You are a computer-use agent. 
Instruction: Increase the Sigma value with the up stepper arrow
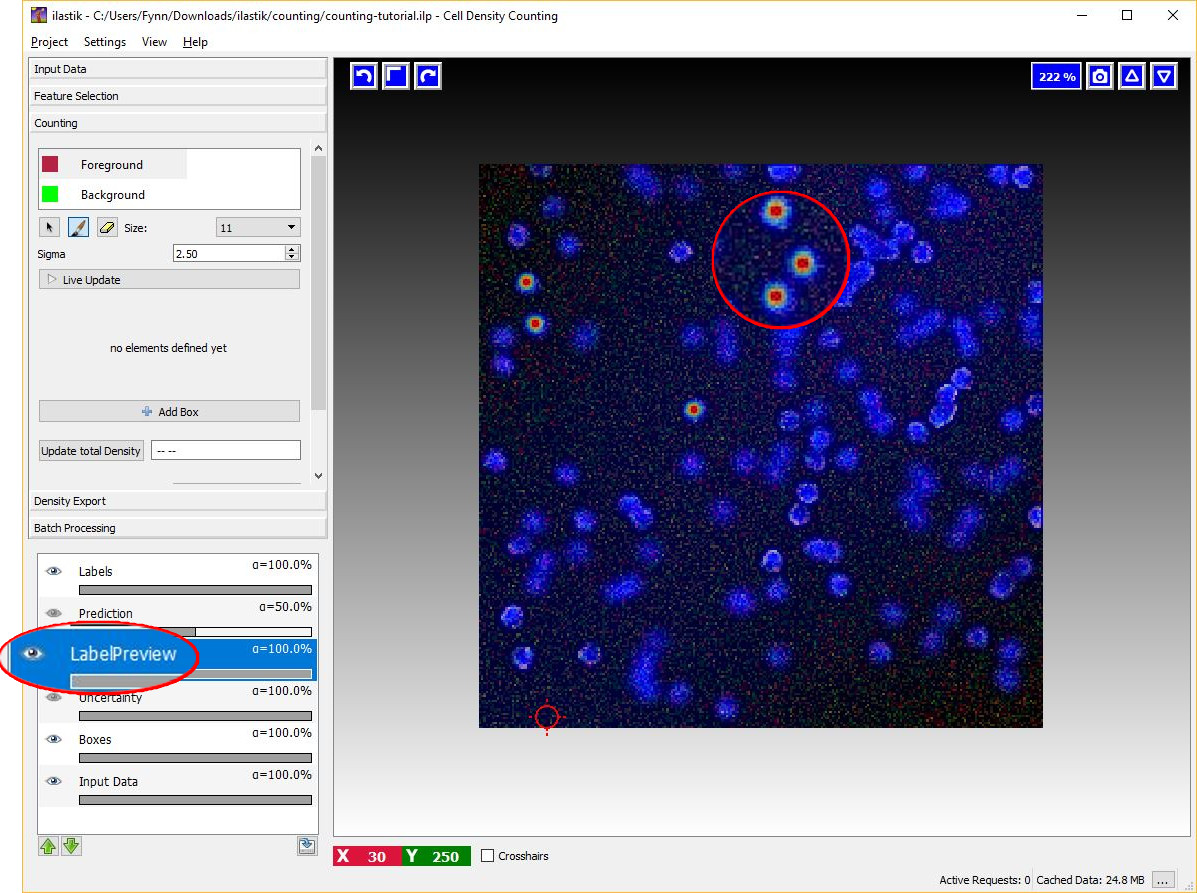292,249
